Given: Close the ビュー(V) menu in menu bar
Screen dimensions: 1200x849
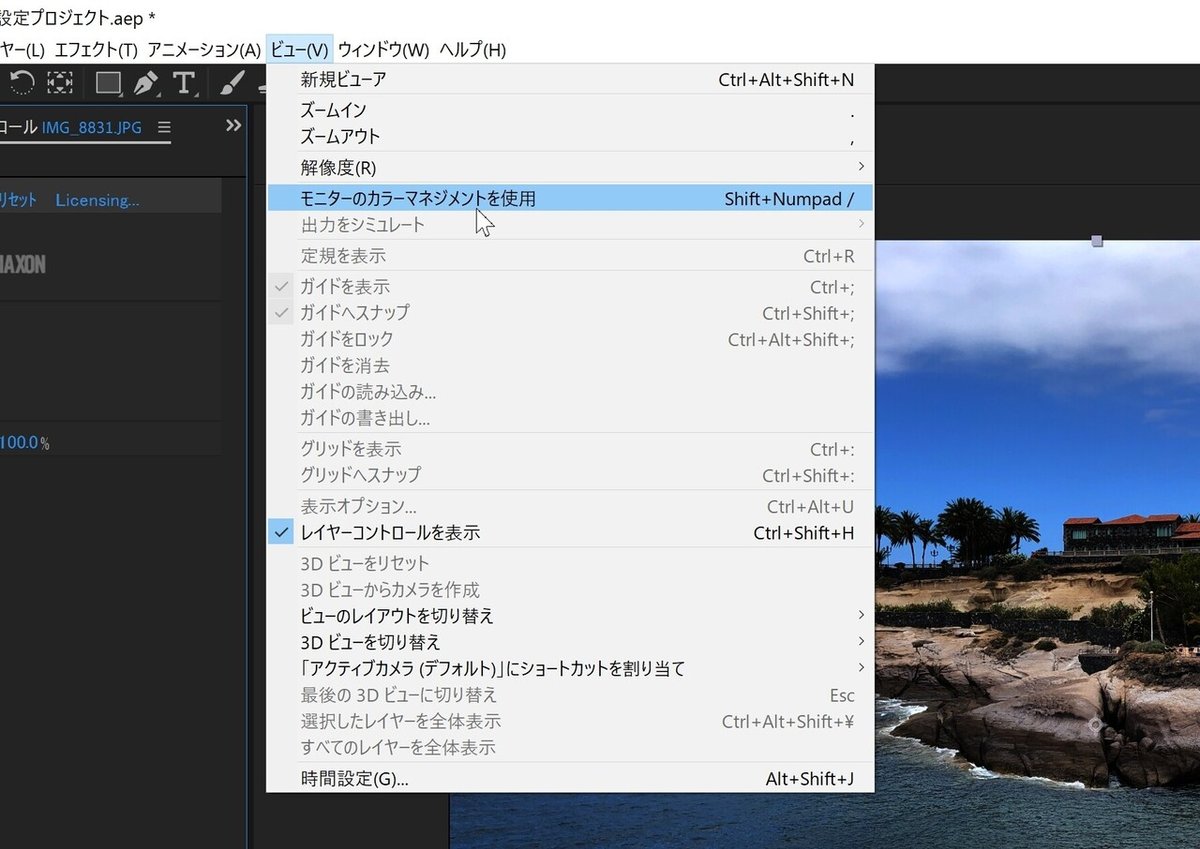Looking at the screenshot, I should click(300, 49).
